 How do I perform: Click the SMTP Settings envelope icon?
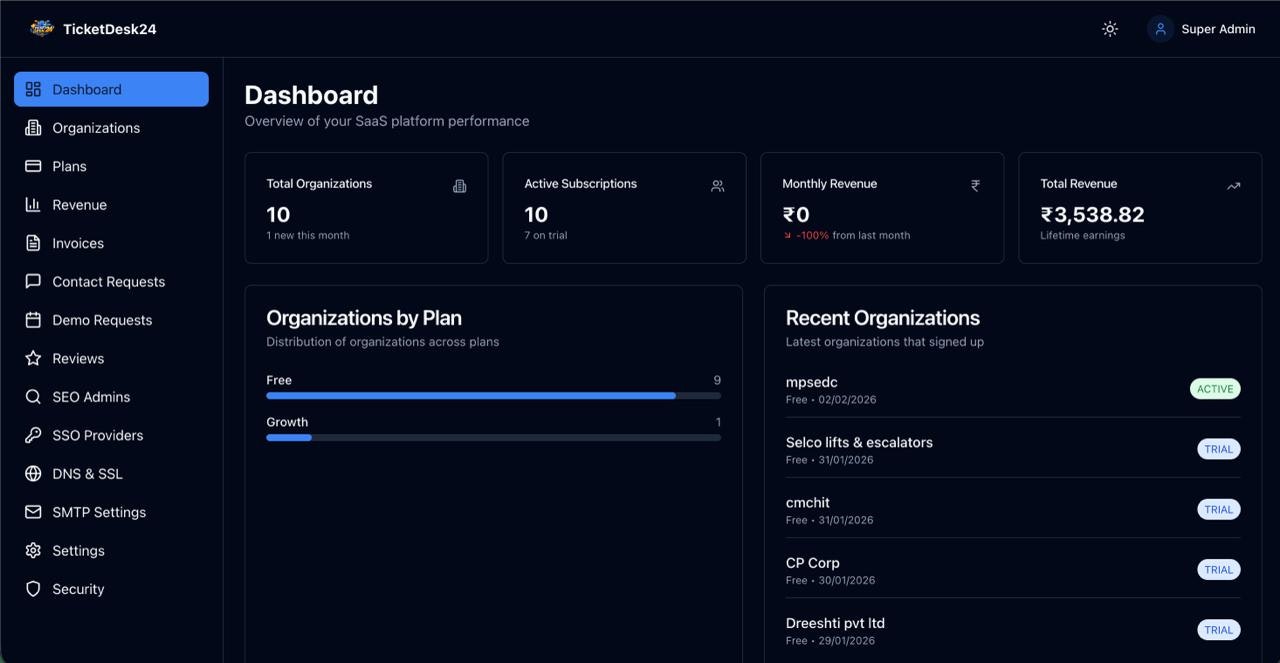33,512
